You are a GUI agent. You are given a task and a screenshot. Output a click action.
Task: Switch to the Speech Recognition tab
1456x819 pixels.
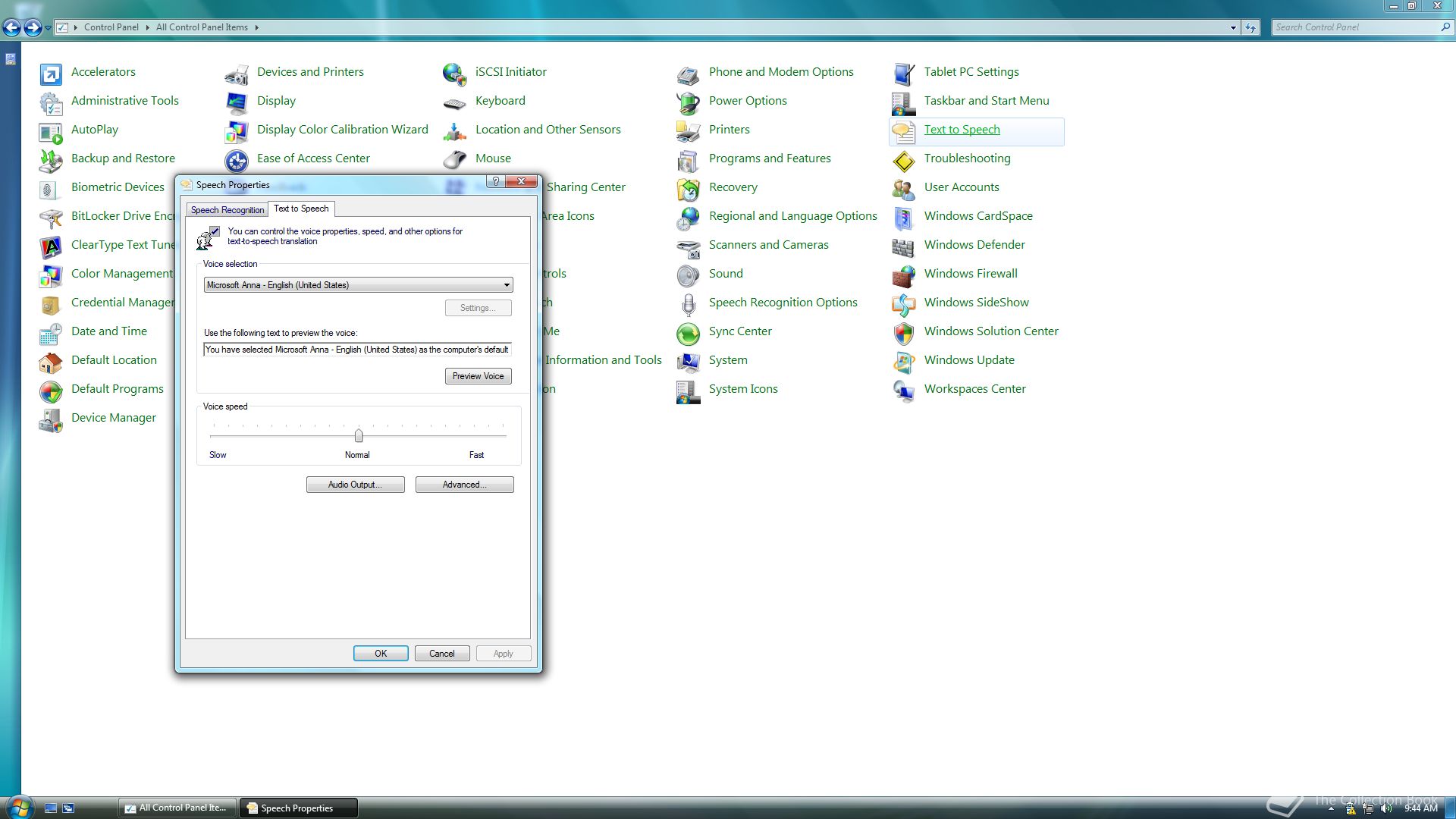point(227,210)
